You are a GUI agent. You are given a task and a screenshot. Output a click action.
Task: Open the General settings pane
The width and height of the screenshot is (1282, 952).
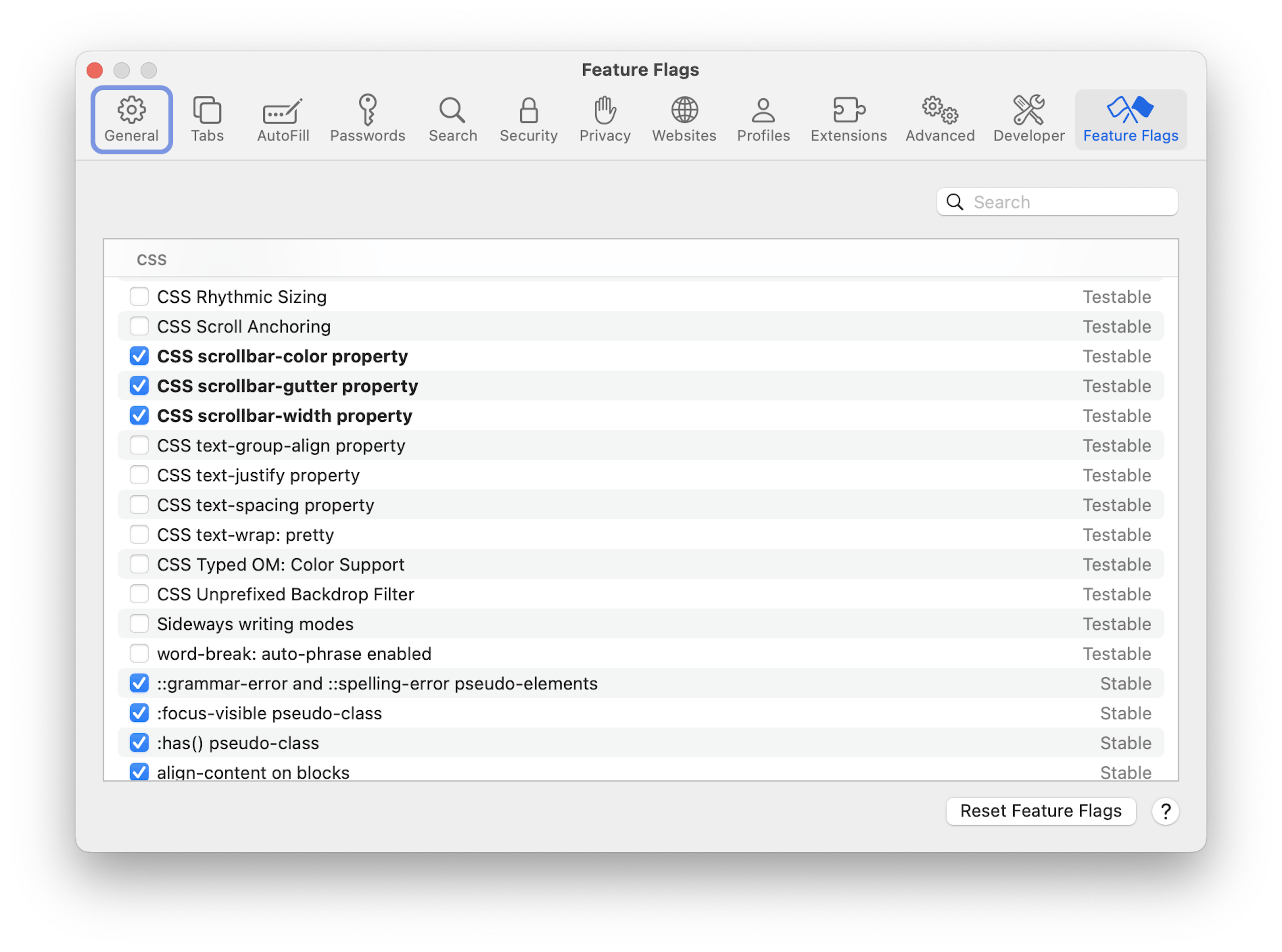(132, 118)
